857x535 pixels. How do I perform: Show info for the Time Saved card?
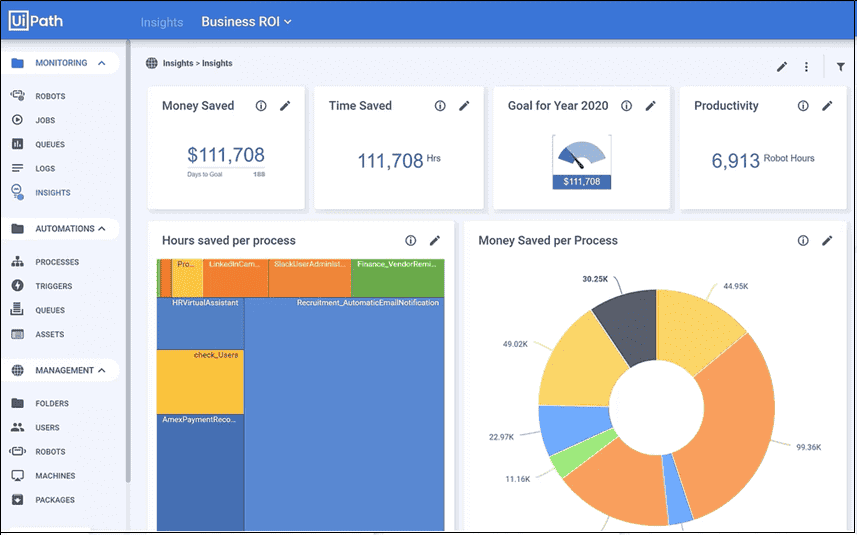pos(440,105)
